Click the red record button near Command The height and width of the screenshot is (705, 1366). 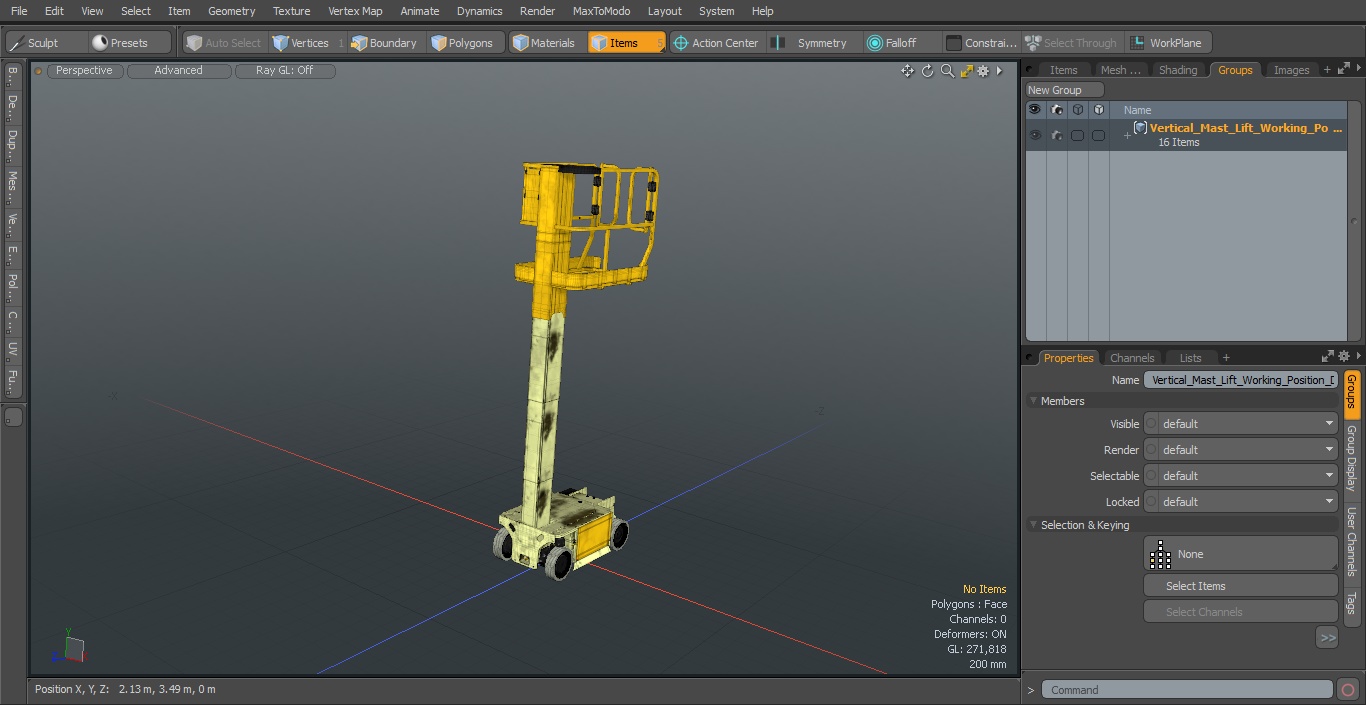point(1347,690)
